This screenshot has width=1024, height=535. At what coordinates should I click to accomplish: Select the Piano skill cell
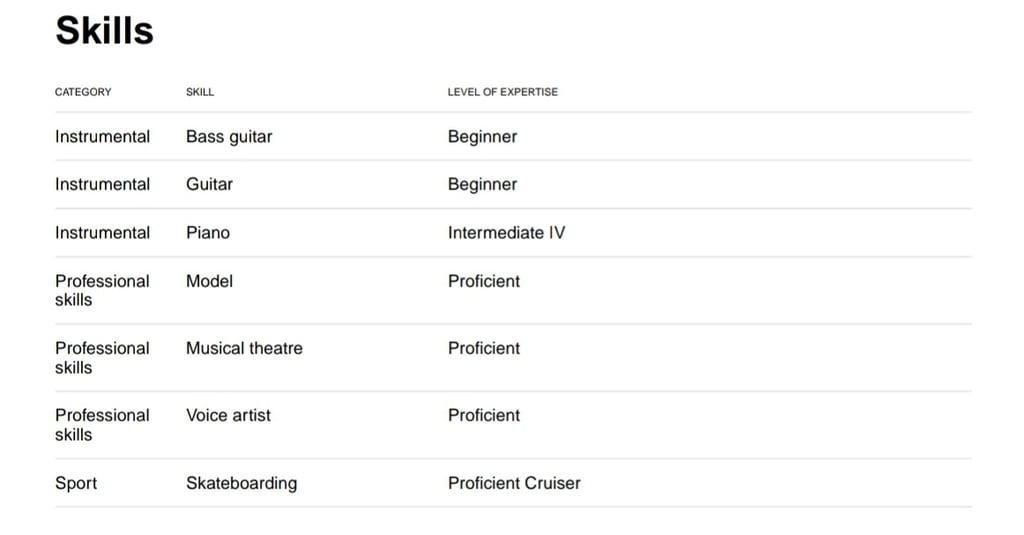coord(208,233)
